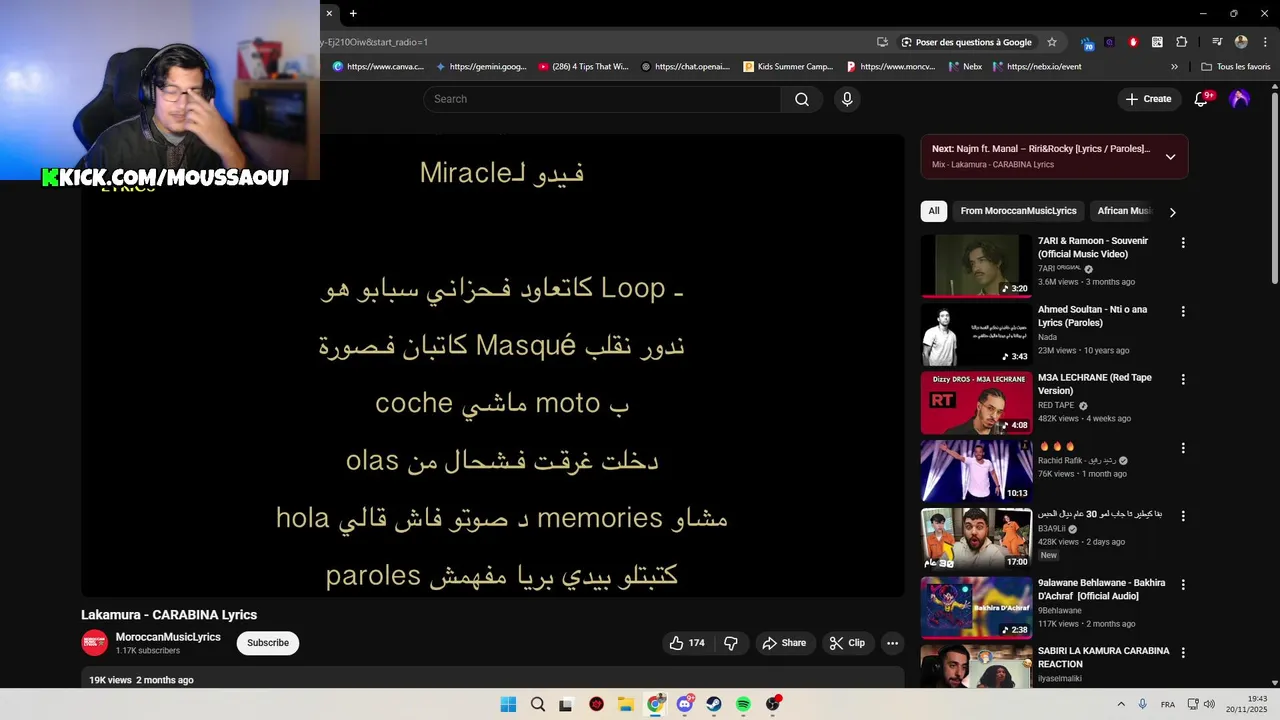Play 9alawane Behlawane Bakhira D'Achraf thumbnail
The height and width of the screenshot is (720, 1280).
[976, 608]
